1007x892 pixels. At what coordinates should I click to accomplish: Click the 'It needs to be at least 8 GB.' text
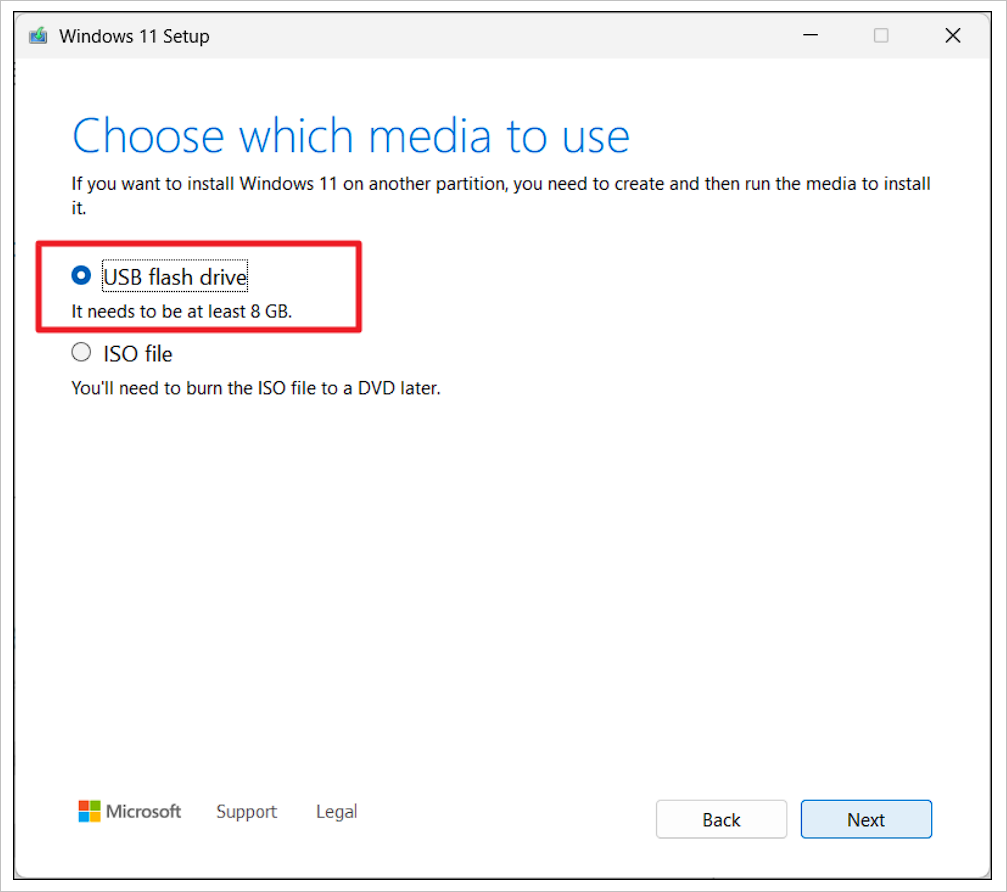(x=182, y=311)
